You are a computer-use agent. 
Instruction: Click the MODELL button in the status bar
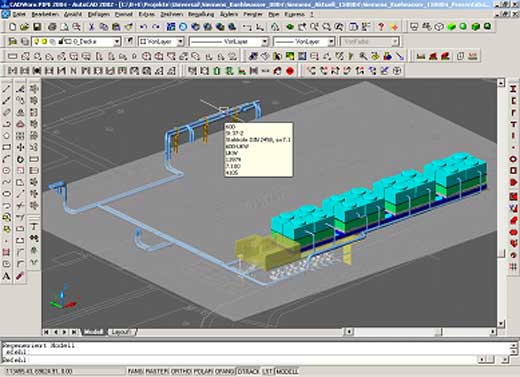[287, 371]
